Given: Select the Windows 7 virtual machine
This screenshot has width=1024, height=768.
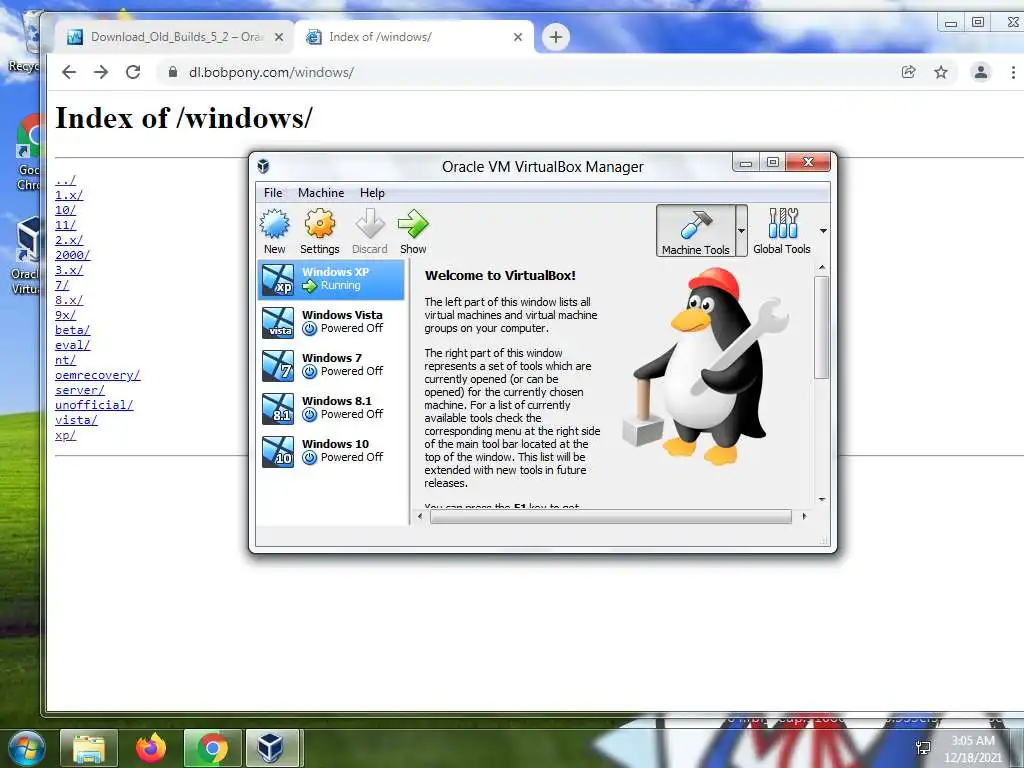Looking at the screenshot, I should [x=332, y=365].
